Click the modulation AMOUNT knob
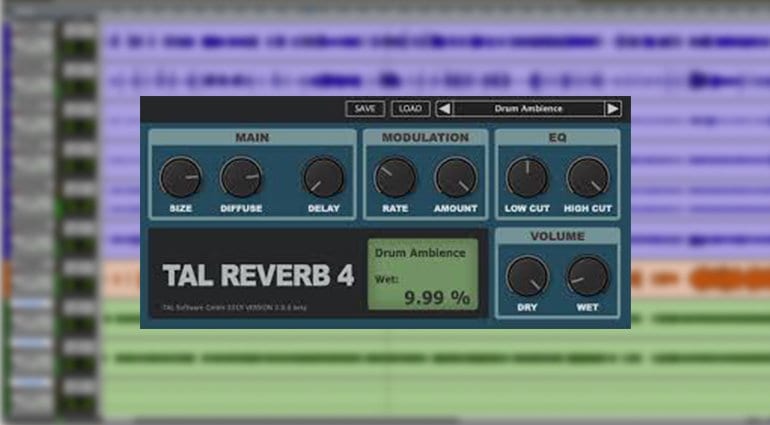This screenshot has height=425, width=770. (455, 177)
